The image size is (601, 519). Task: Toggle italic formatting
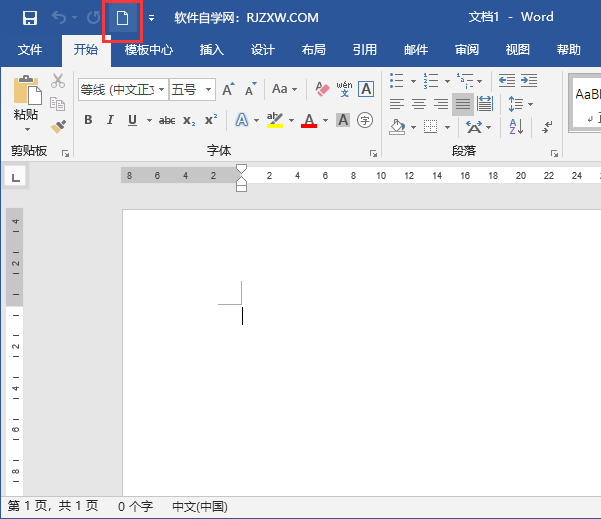110,120
